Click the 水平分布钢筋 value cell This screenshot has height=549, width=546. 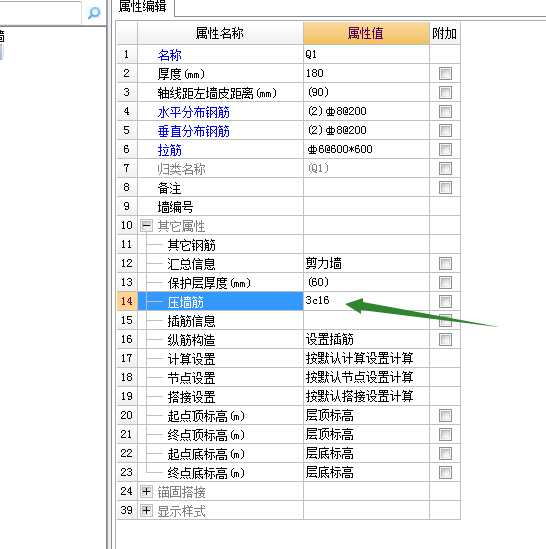click(x=366, y=111)
